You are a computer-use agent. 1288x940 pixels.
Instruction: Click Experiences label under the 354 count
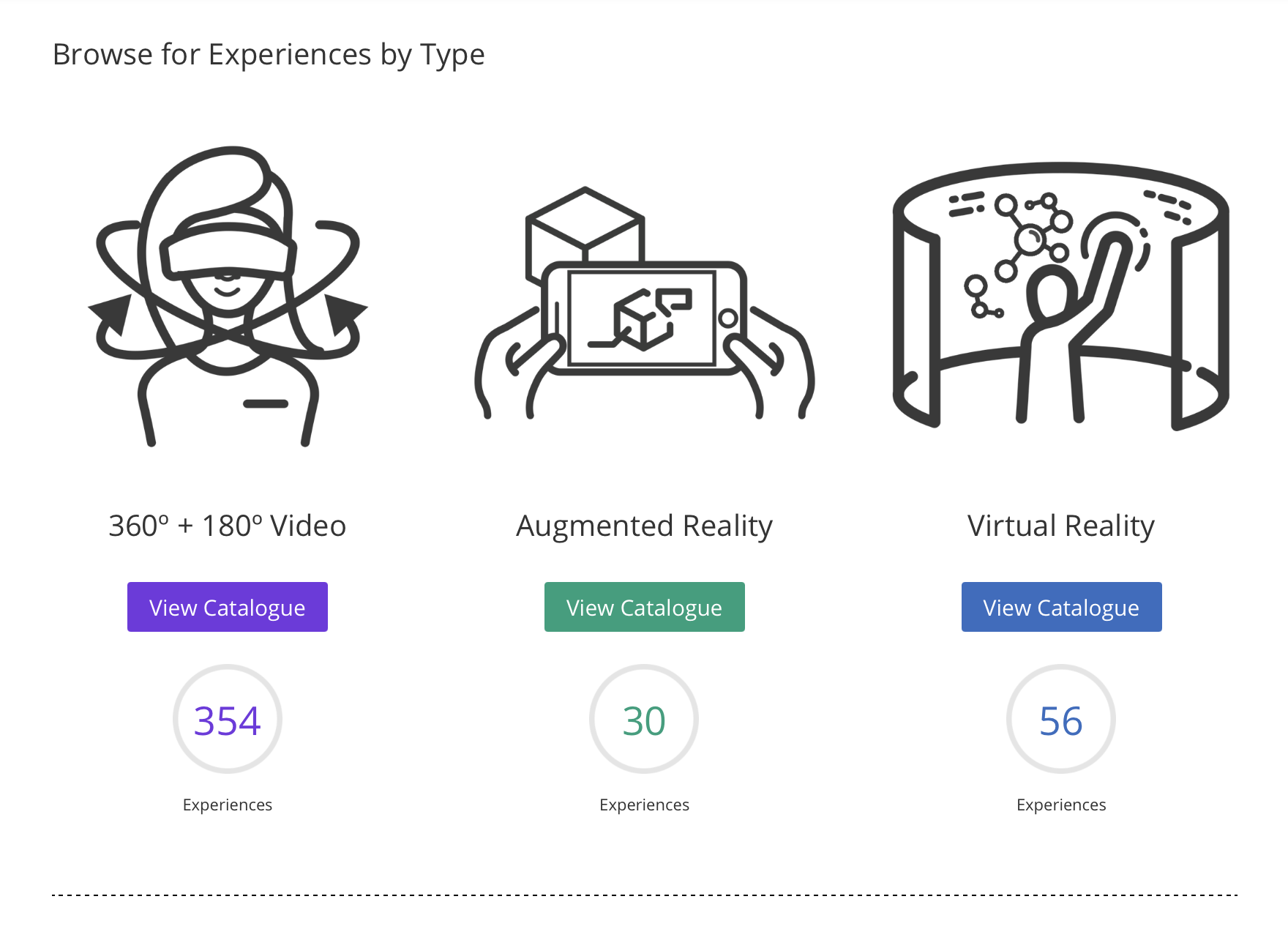coord(228,805)
